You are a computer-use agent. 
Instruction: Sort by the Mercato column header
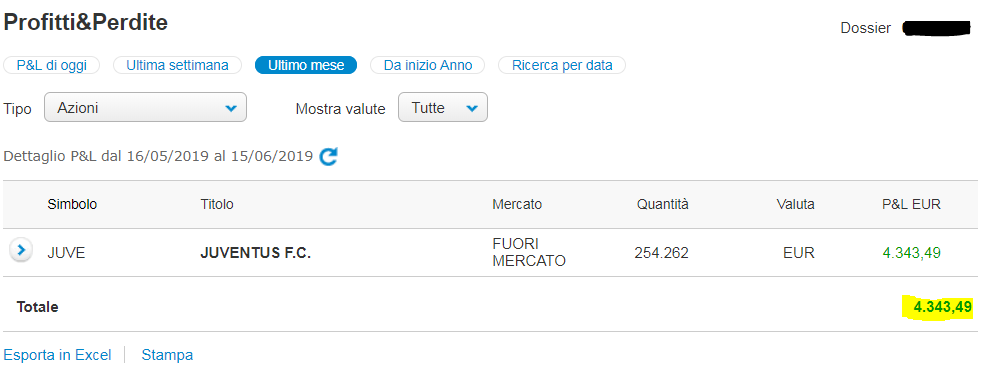(517, 204)
